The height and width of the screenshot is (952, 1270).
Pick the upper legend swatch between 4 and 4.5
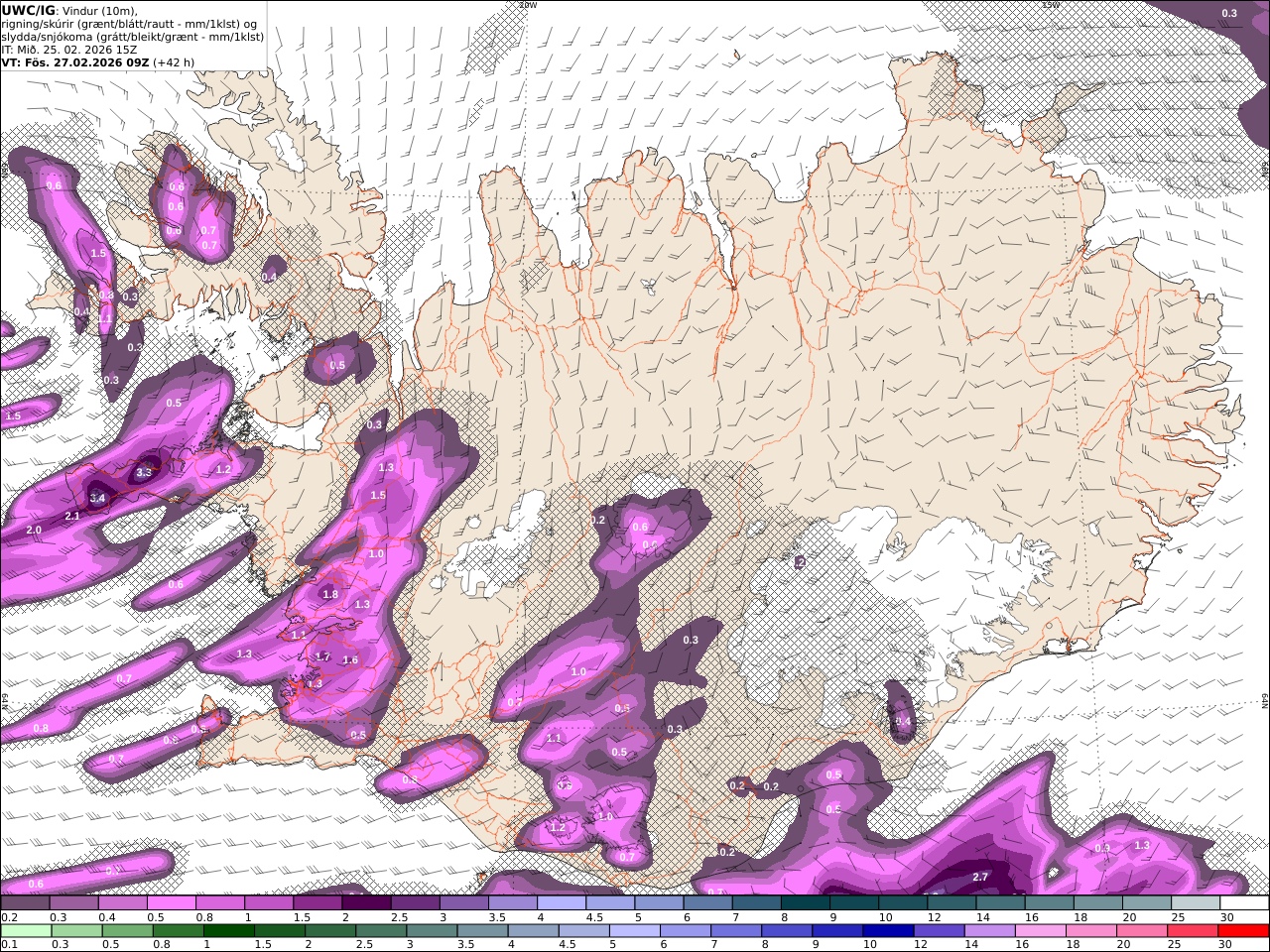pos(562,903)
